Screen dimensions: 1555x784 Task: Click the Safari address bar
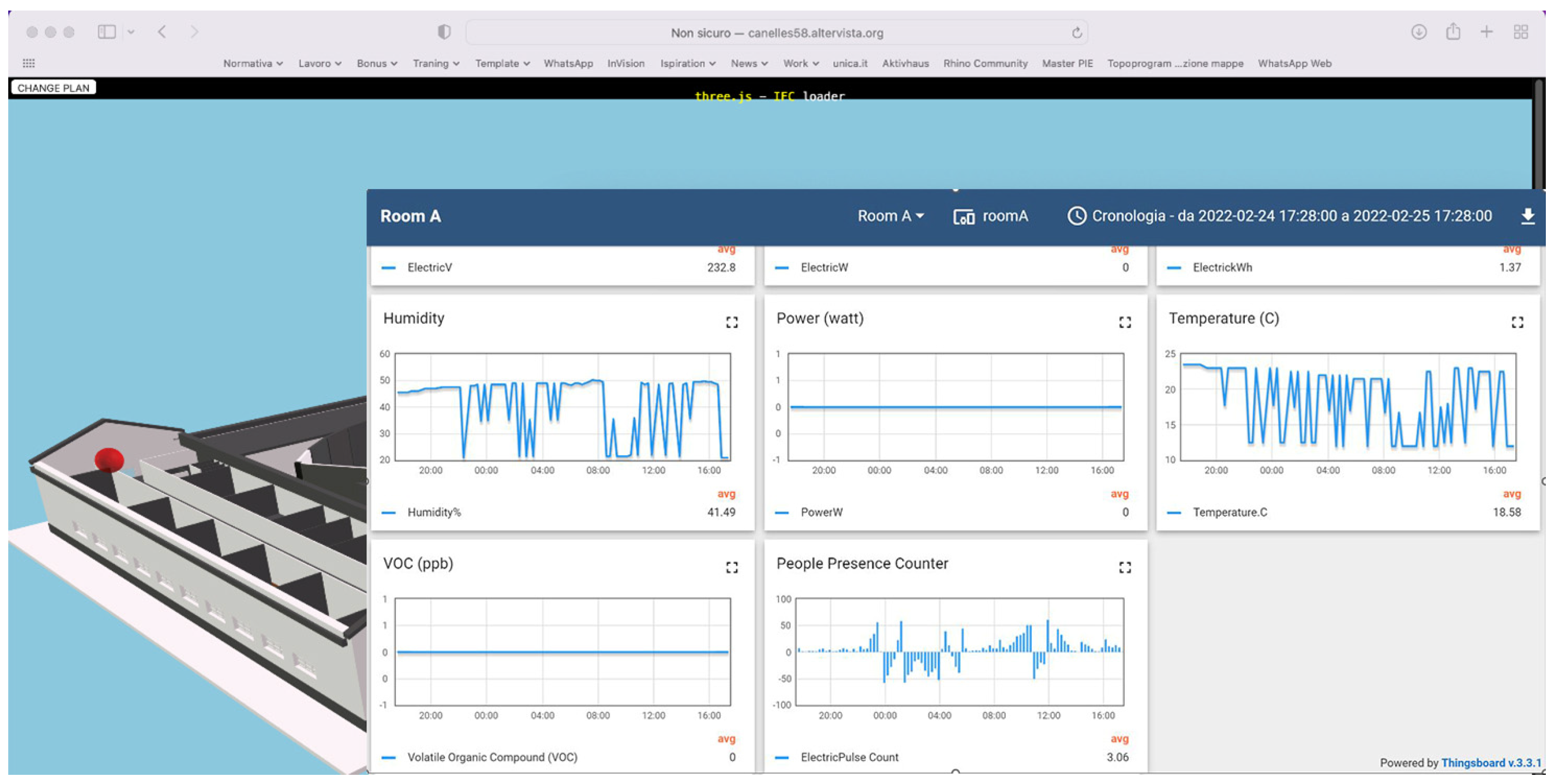point(776,33)
